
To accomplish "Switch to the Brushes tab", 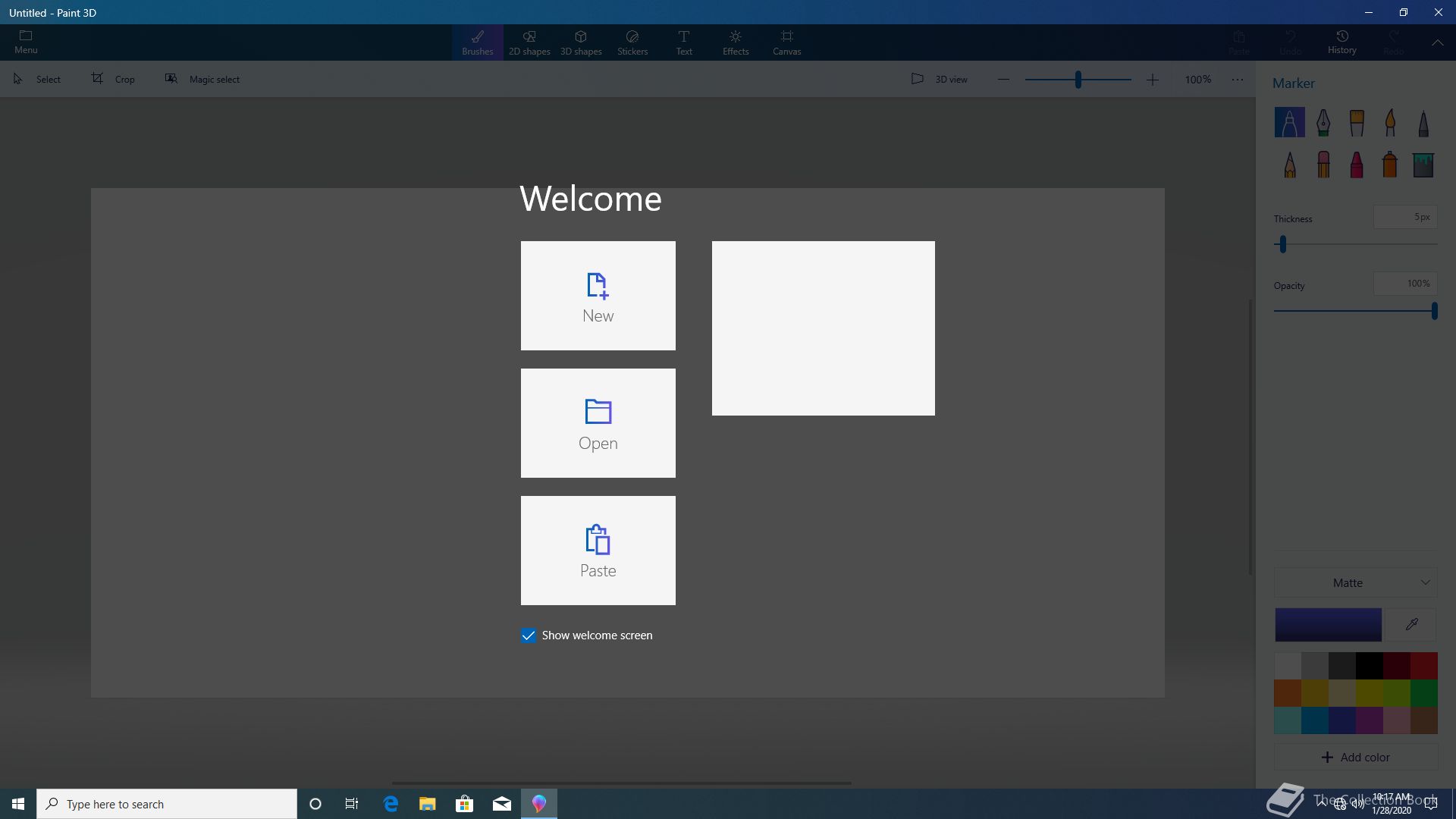I will (477, 42).
